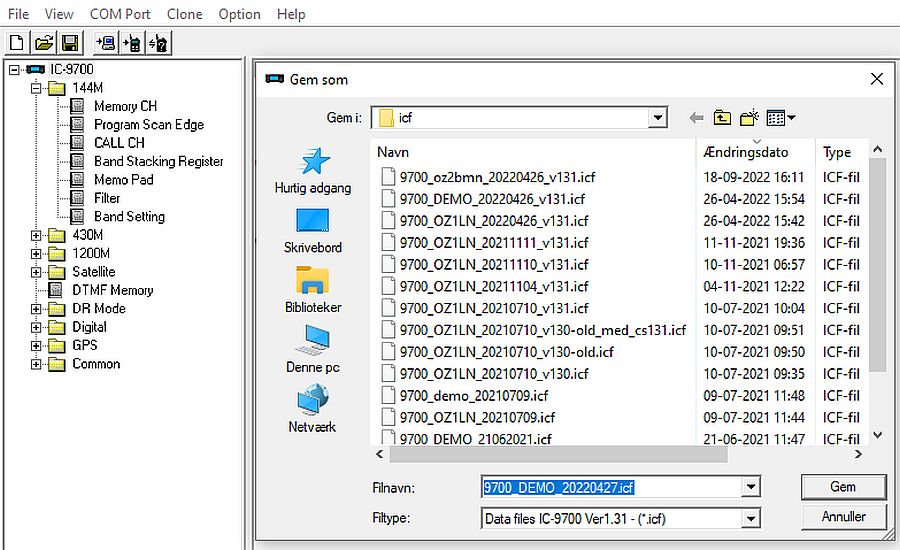Image resolution: width=900 pixels, height=550 pixels.
Task: Click the New file toolbar icon
Action: [17, 43]
